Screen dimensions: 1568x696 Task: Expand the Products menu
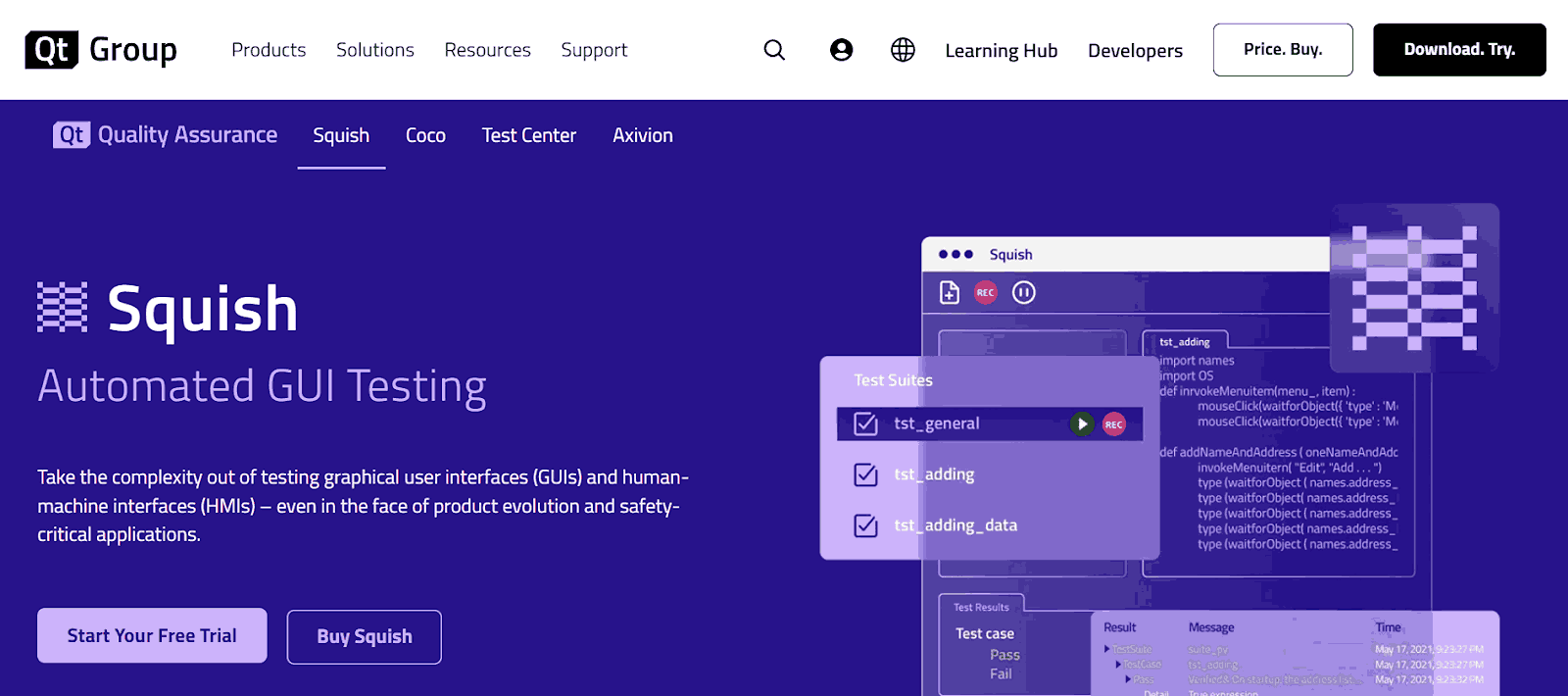(x=269, y=50)
